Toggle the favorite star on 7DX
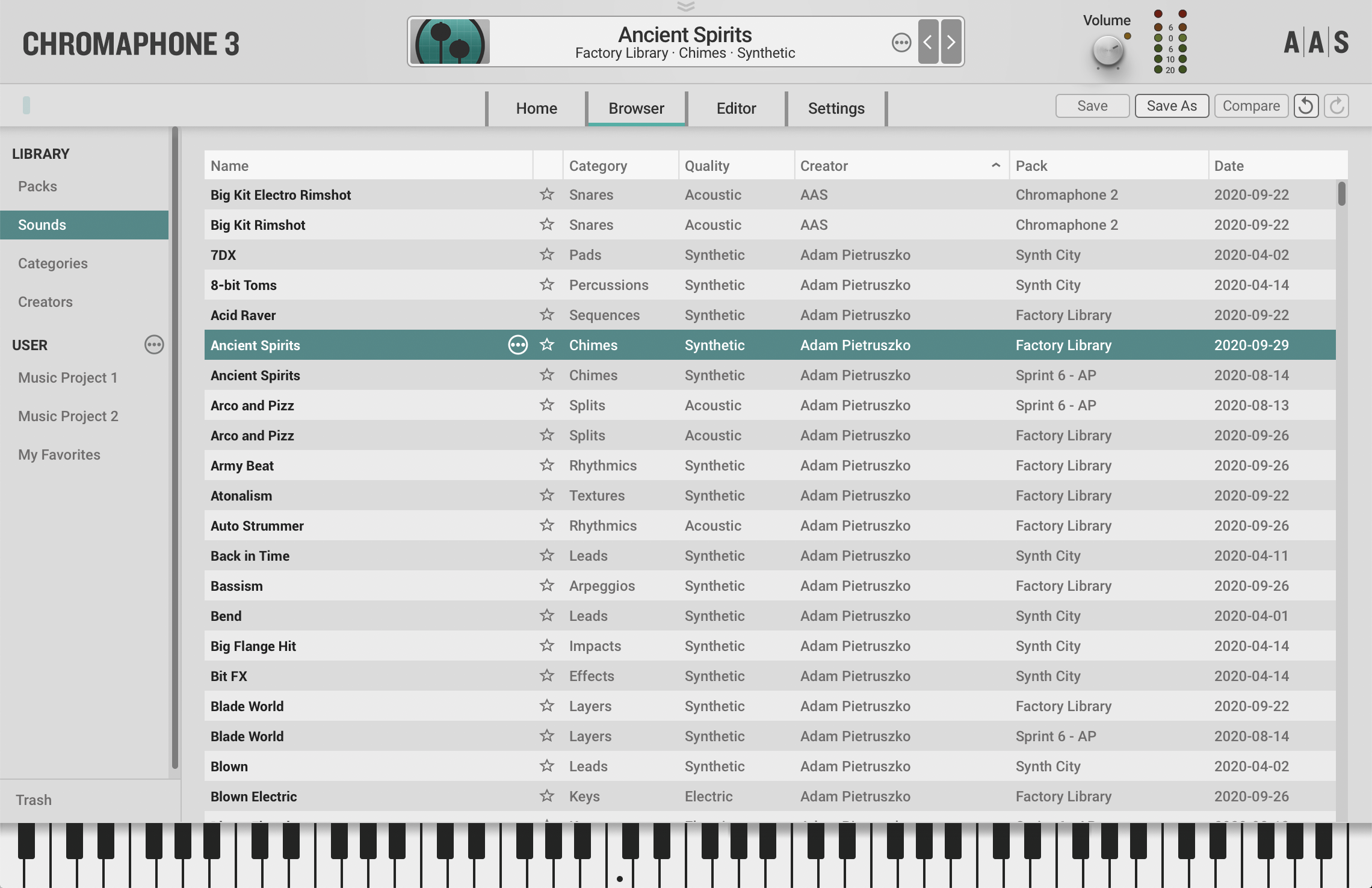 click(x=546, y=254)
